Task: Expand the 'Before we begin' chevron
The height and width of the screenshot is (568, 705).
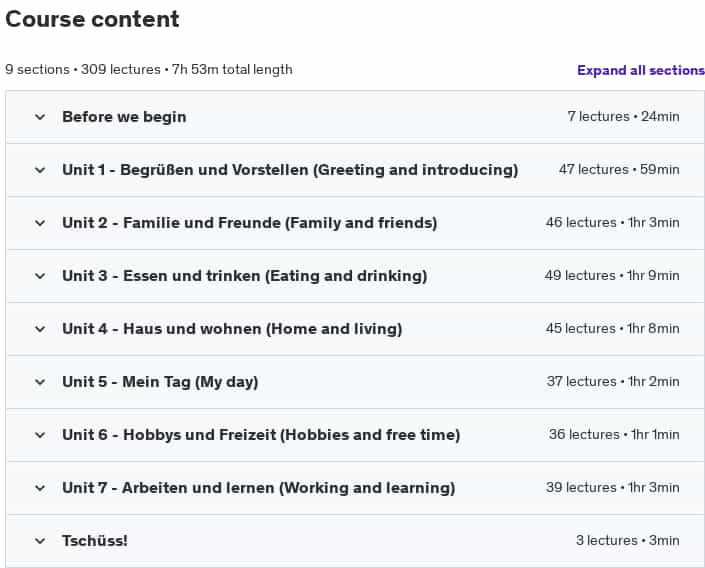Action: pos(40,117)
